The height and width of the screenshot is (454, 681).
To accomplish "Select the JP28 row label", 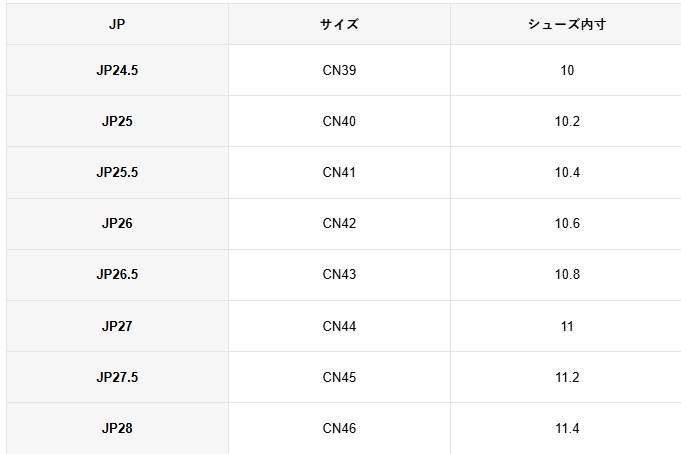I will 117,429.
